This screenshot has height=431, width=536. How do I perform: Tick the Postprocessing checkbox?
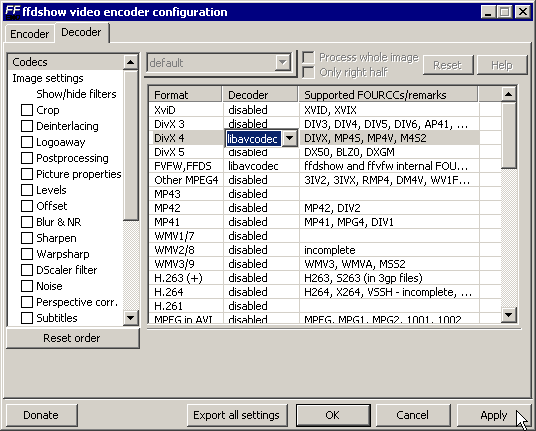coord(27,158)
